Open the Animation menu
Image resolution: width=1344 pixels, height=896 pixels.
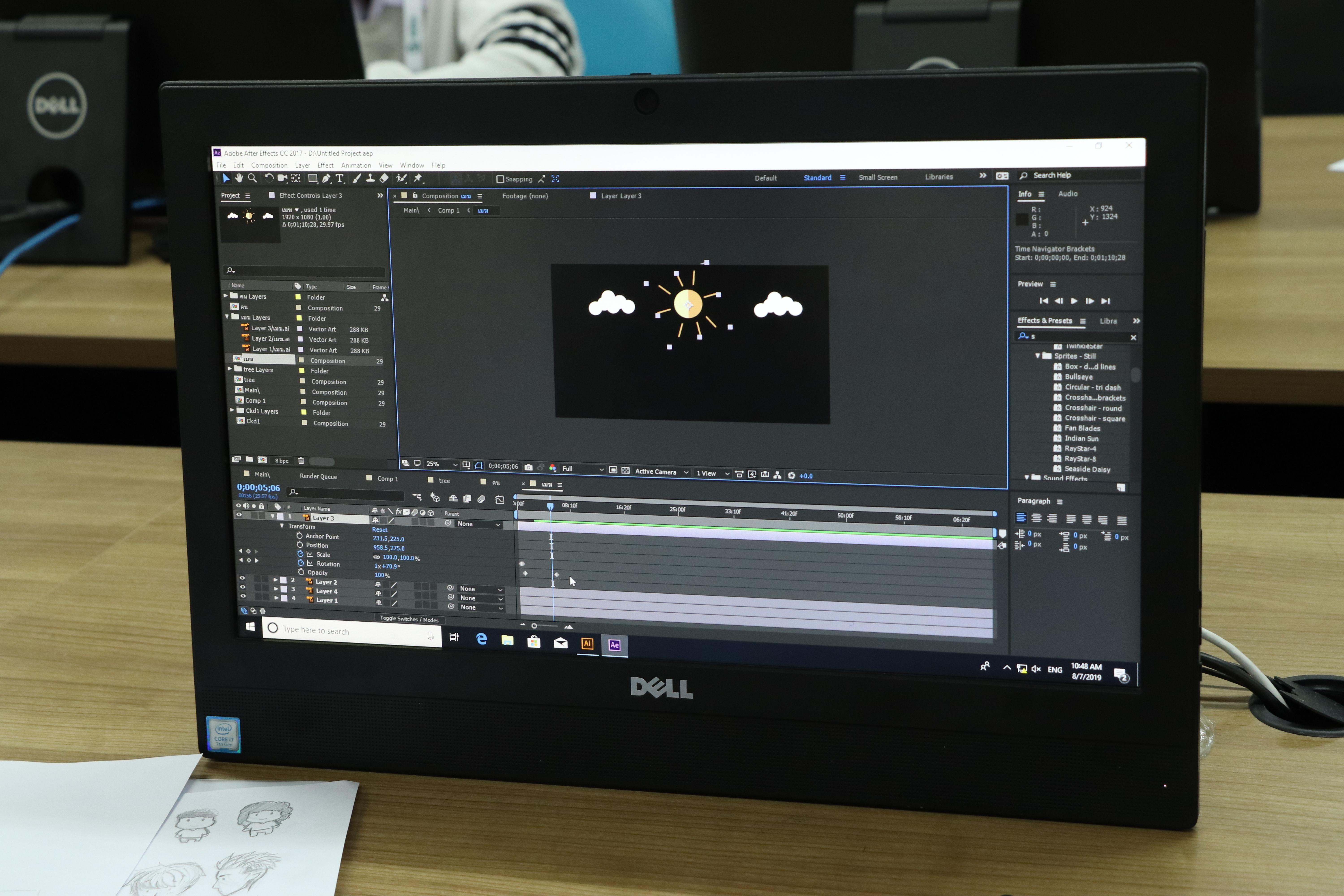coord(356,165)
